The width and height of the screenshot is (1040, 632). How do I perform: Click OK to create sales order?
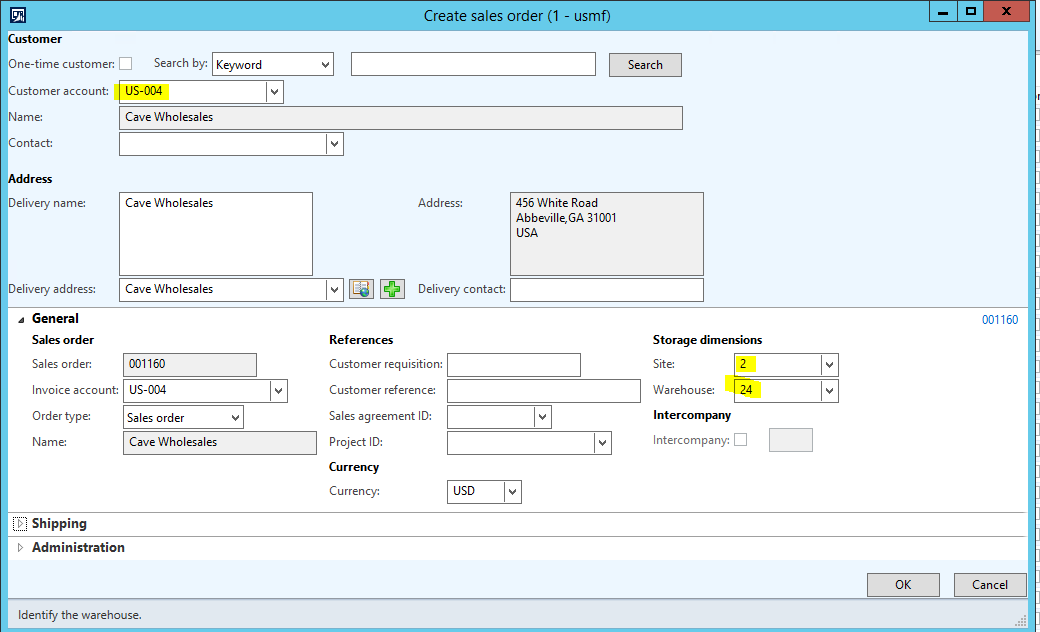(x=902, y=585)
